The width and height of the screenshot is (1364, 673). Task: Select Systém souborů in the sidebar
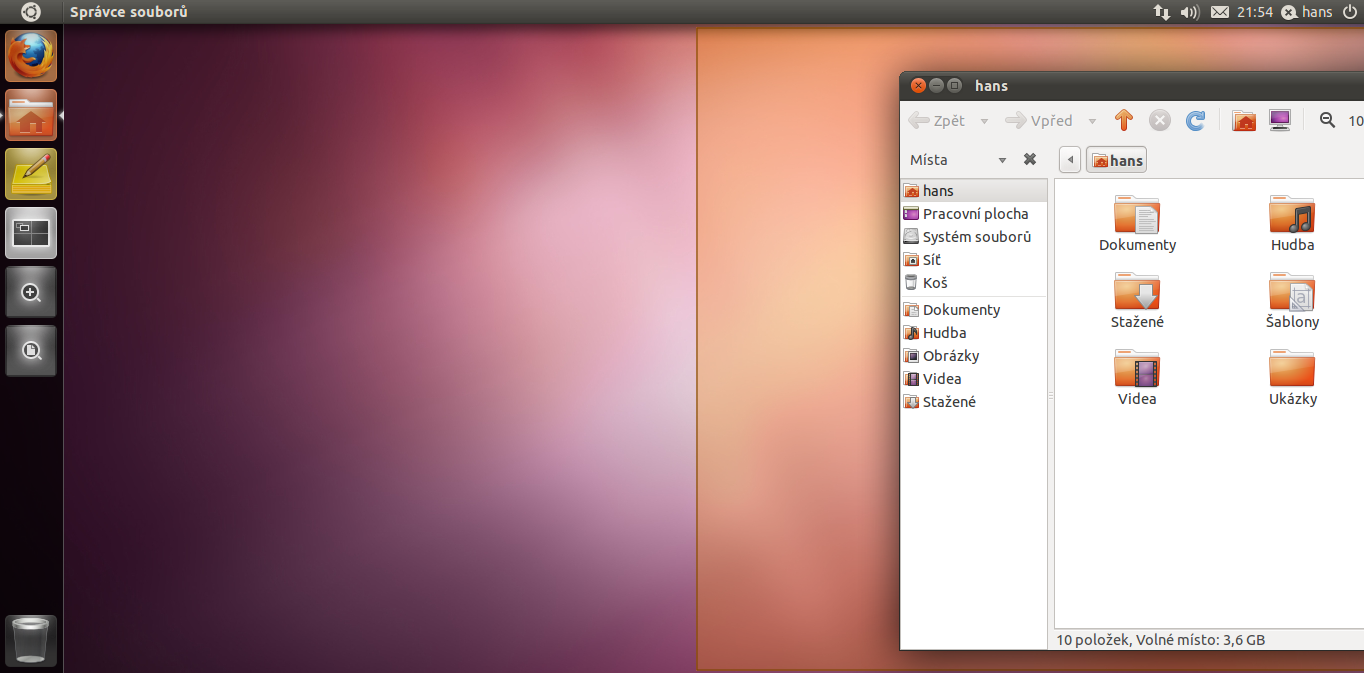point(974,236)
